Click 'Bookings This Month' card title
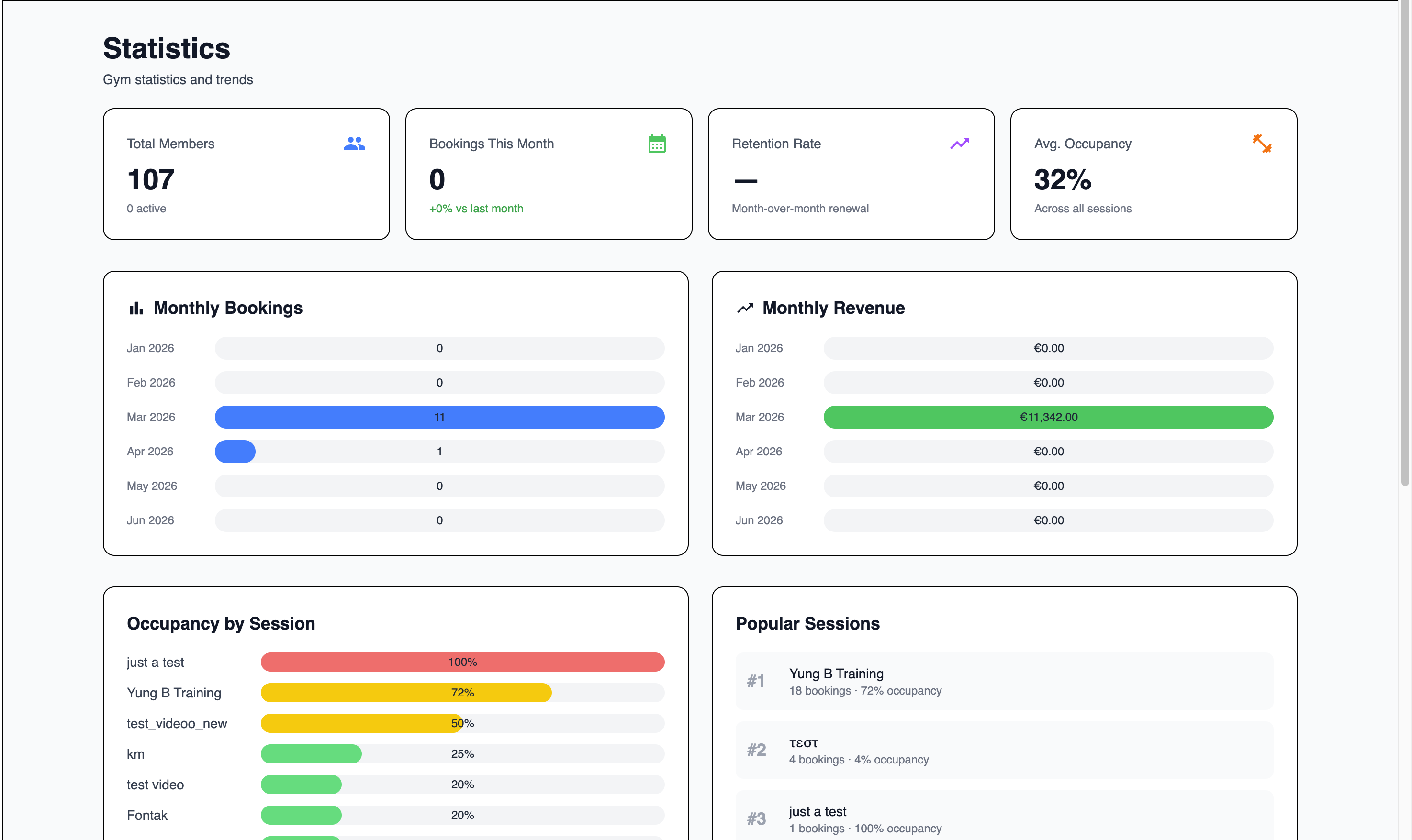 [x=492, y=144]
